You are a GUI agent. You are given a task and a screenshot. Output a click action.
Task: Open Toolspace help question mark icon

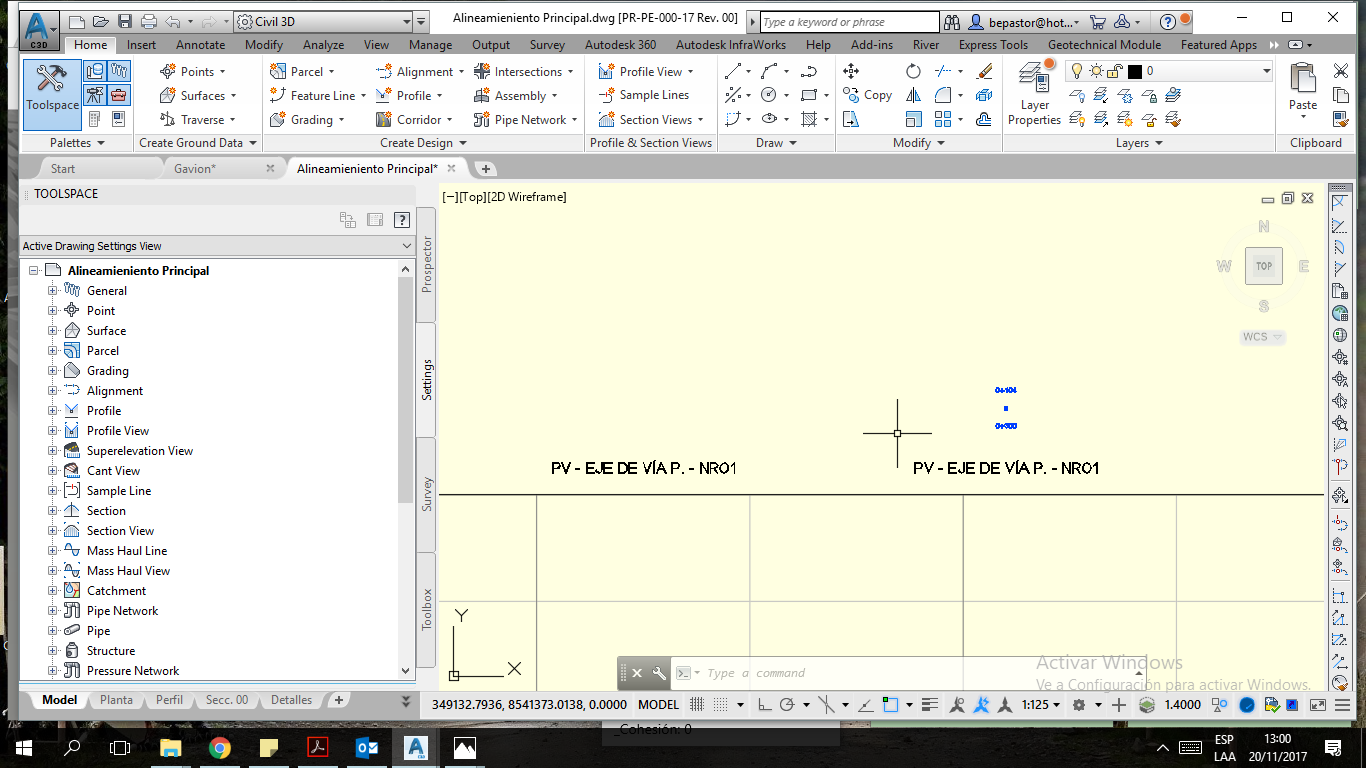pyautogui.click(x=402, y=220)
